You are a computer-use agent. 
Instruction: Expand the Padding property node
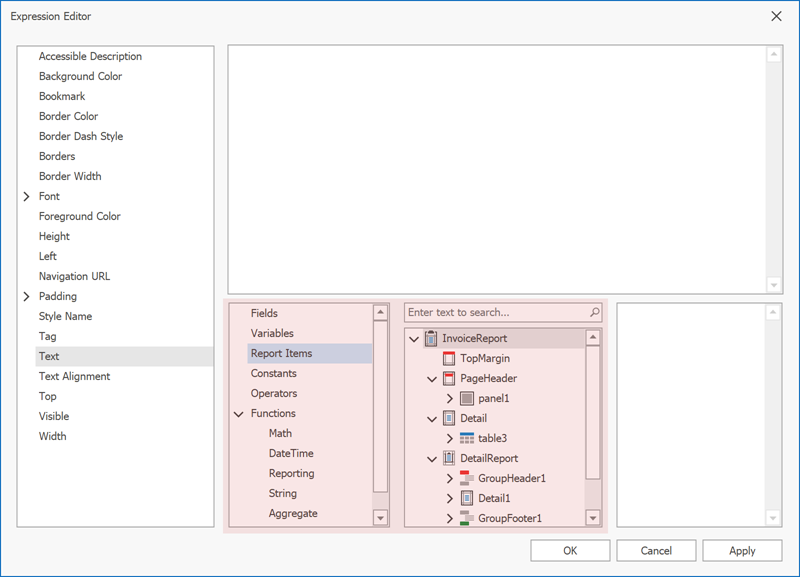click(x=27, y=297)
